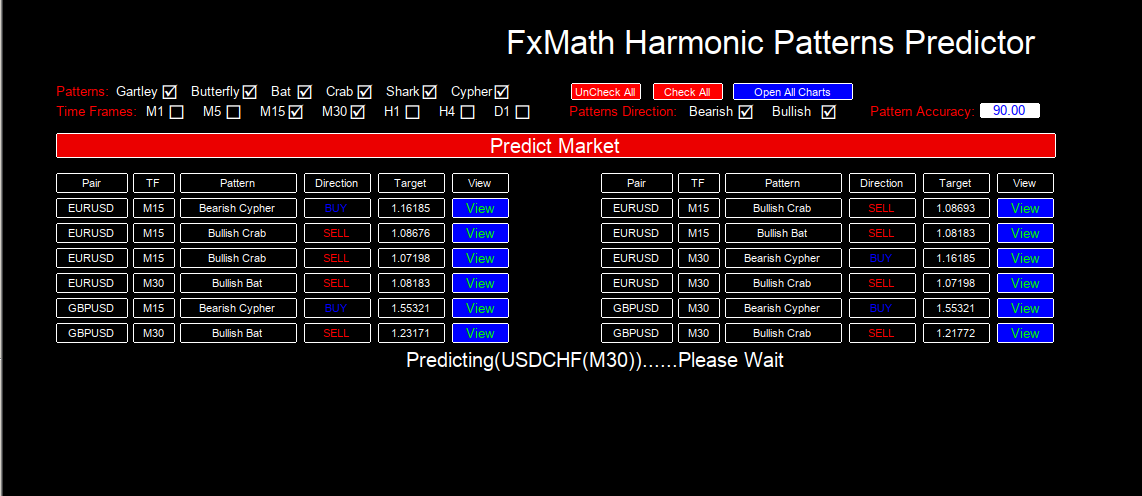Enable the M5 time frame checkbox

click(233, 112)
